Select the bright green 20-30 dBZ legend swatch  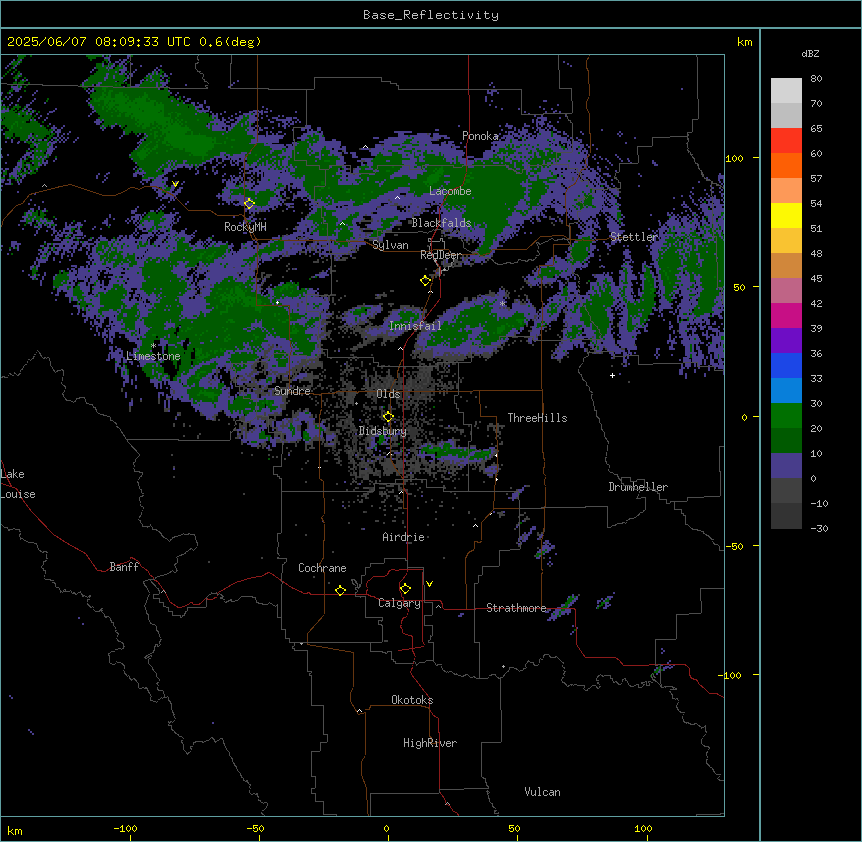coord(786,416)
